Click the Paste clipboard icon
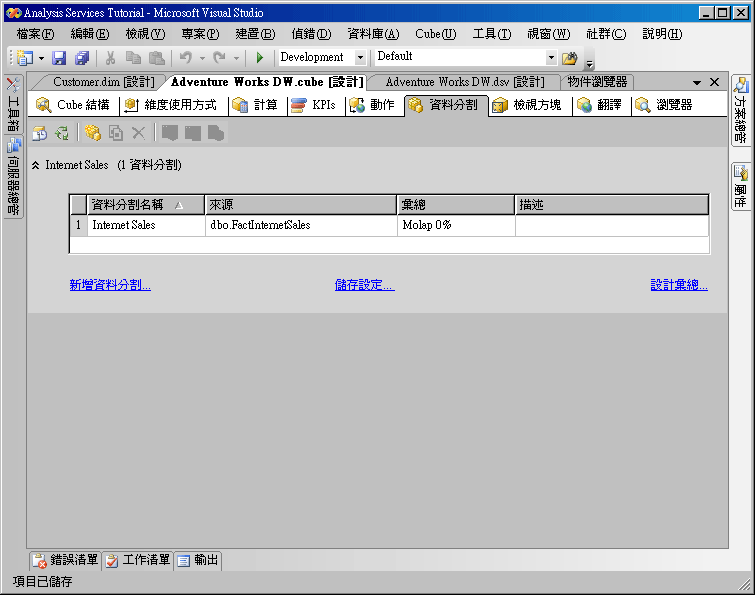The height and width of the screenshot is (595, 755). 156,58
